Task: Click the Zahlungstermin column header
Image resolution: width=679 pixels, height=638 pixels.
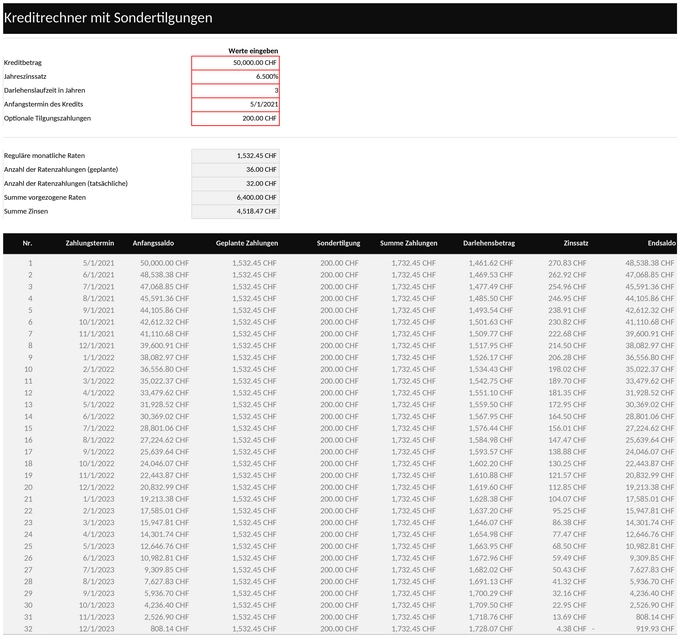Action: (90, 243)
